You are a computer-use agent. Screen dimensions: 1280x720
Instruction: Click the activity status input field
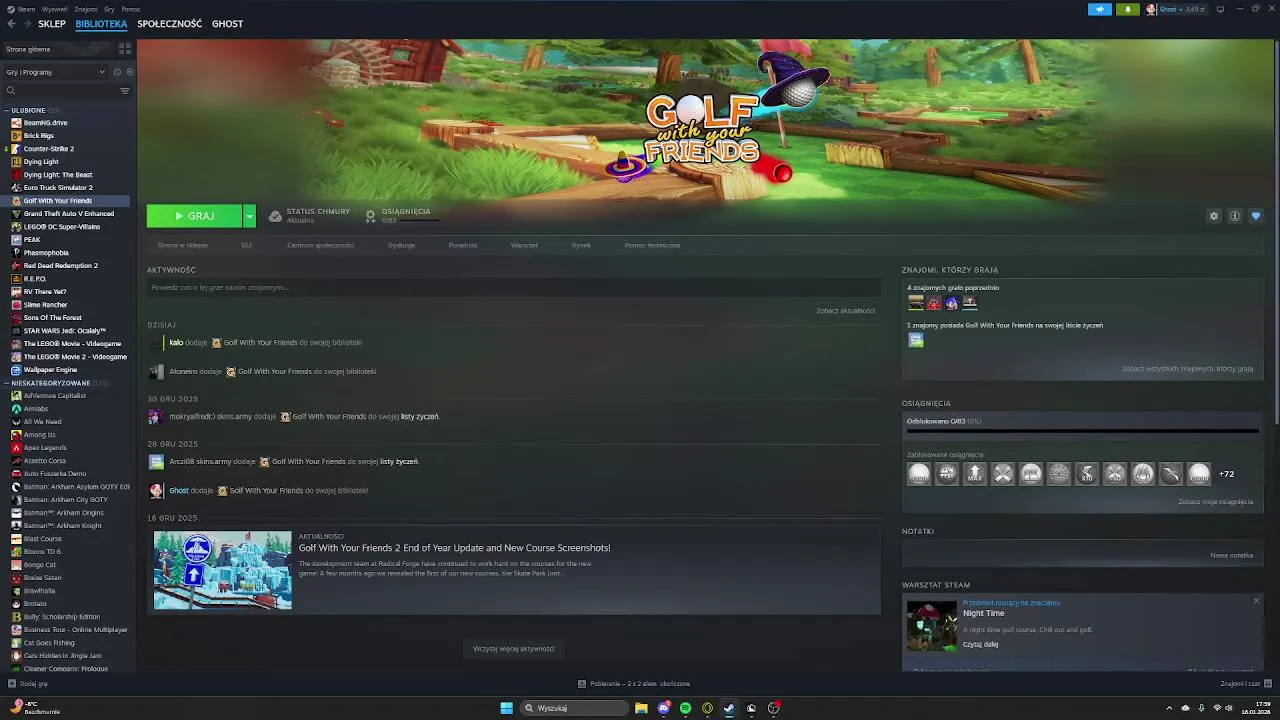tap(513, 288)
